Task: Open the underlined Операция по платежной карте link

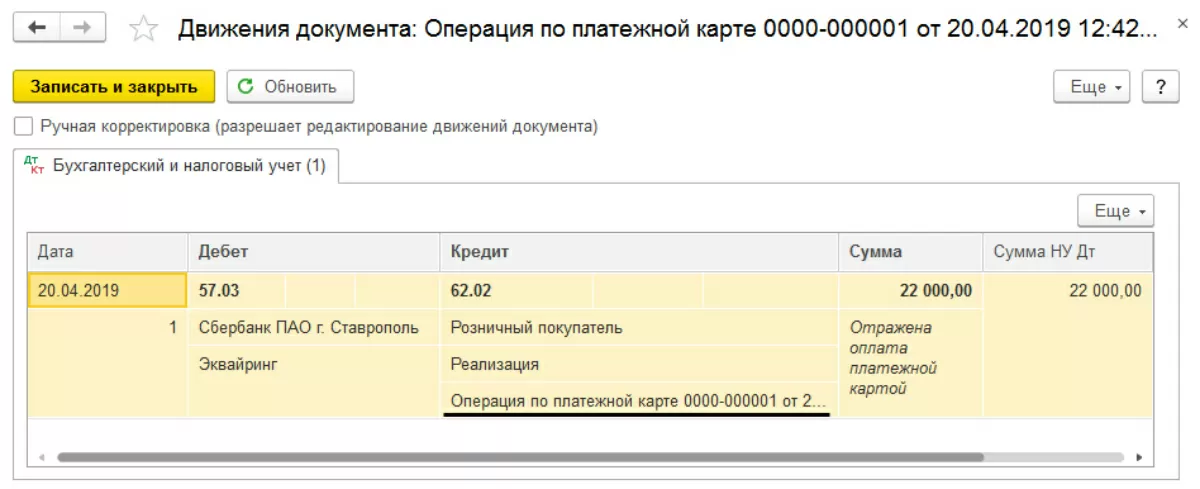Action: pos(638,401)
